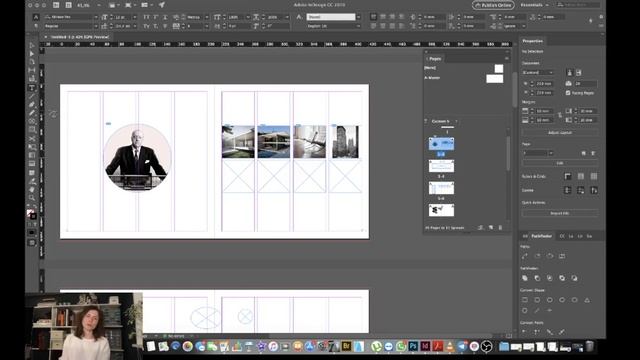Toggle Lock Guides in the Guides section
Viewport: 640px width, 360px height.
[581, 191]
